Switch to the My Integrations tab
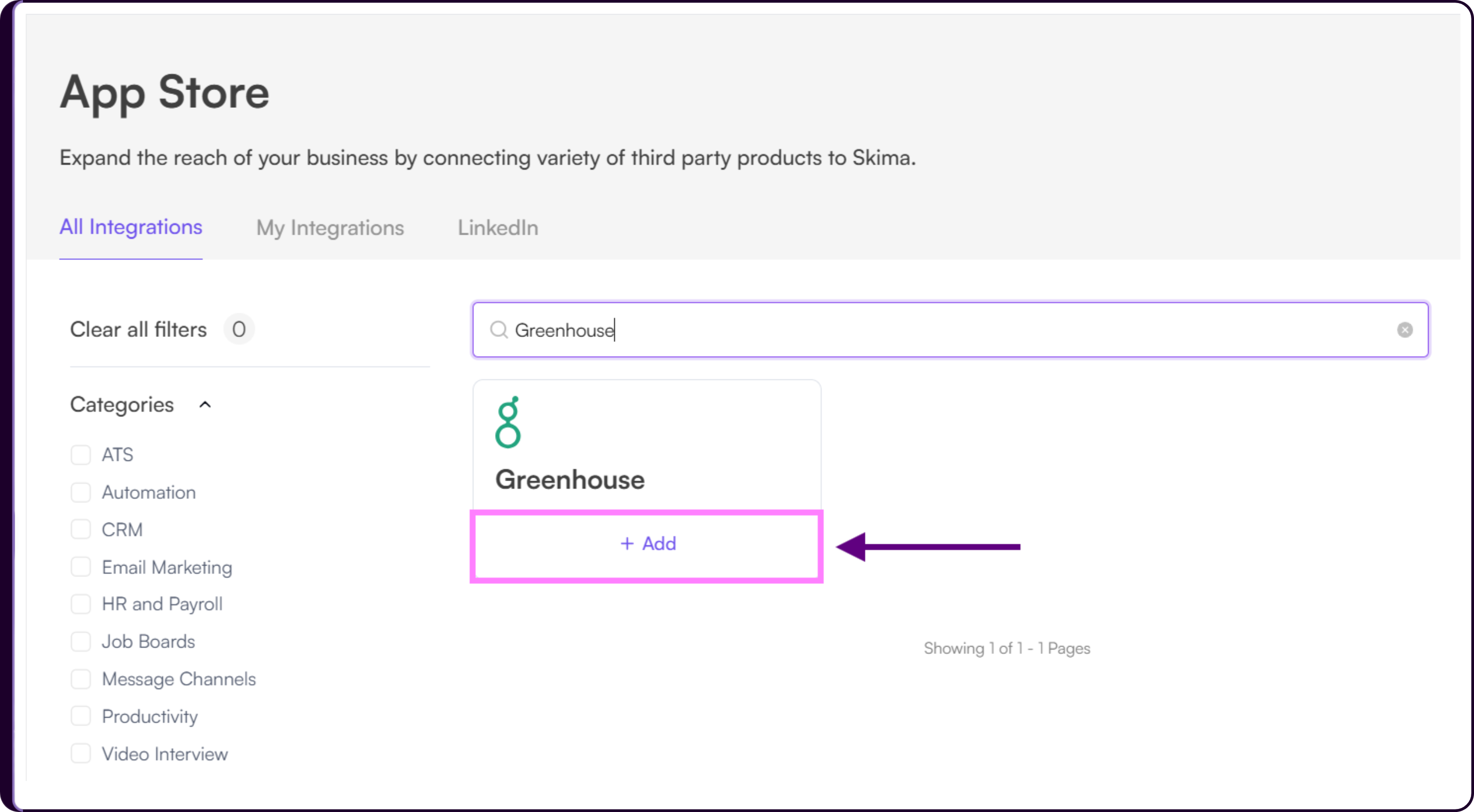This screenshot has width=1474, height=812. pos(330,228)
